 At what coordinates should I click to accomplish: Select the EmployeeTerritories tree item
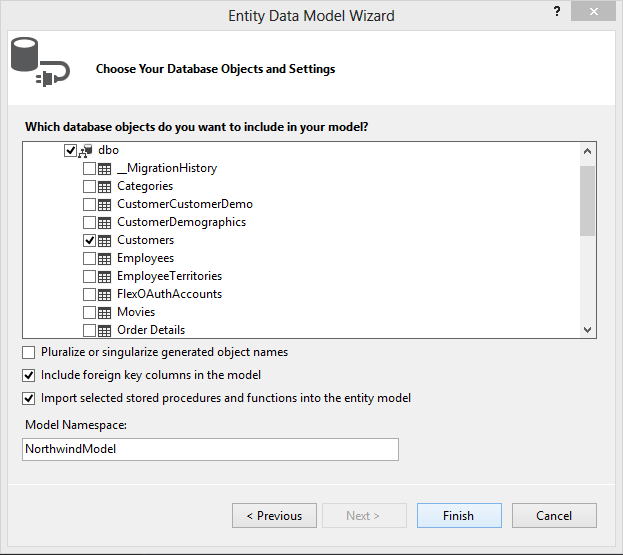[x=169, y=276]
